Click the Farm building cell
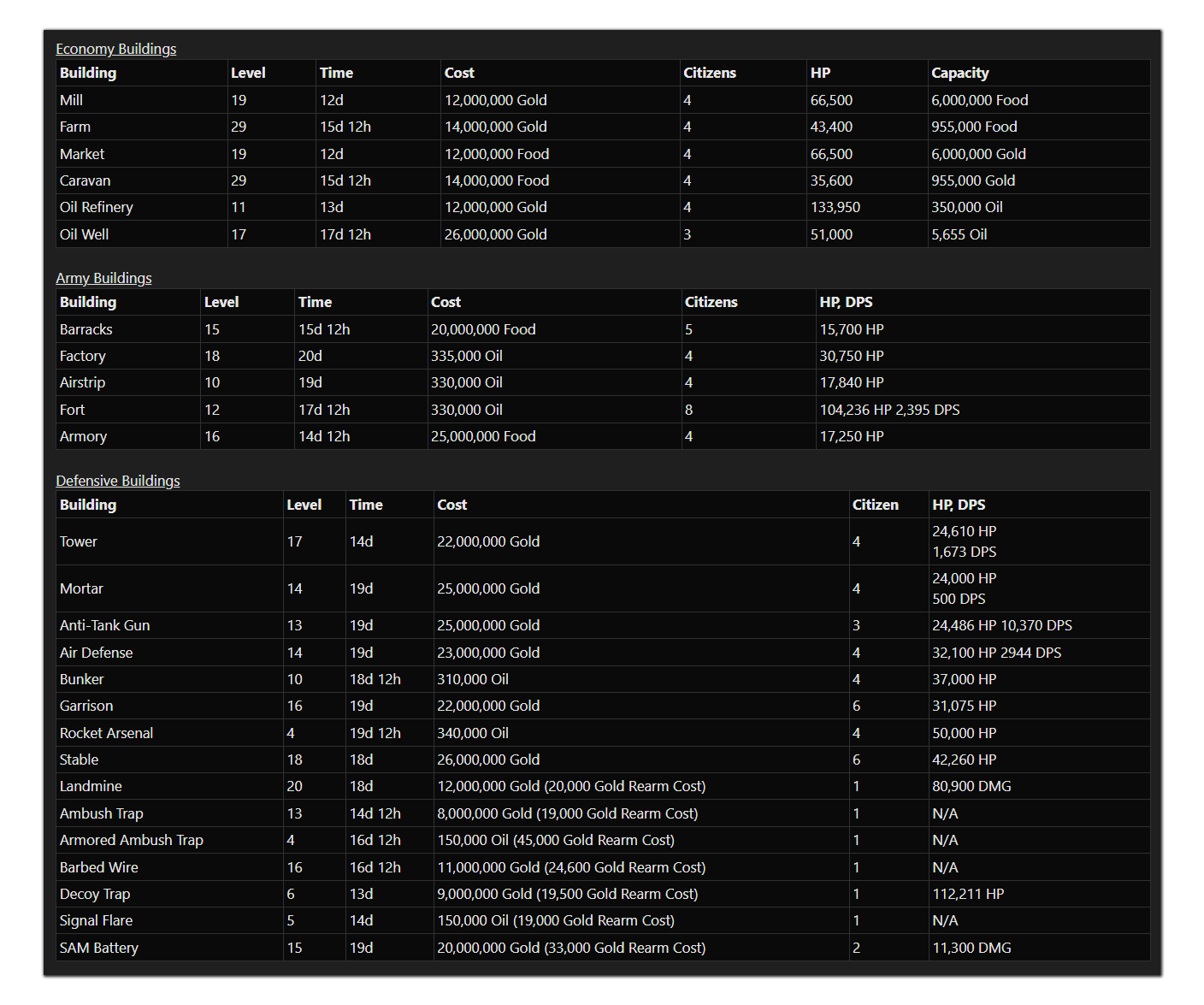This screenshot has width=1204, height=1005. pyautogui.click(x=142, y=127)
